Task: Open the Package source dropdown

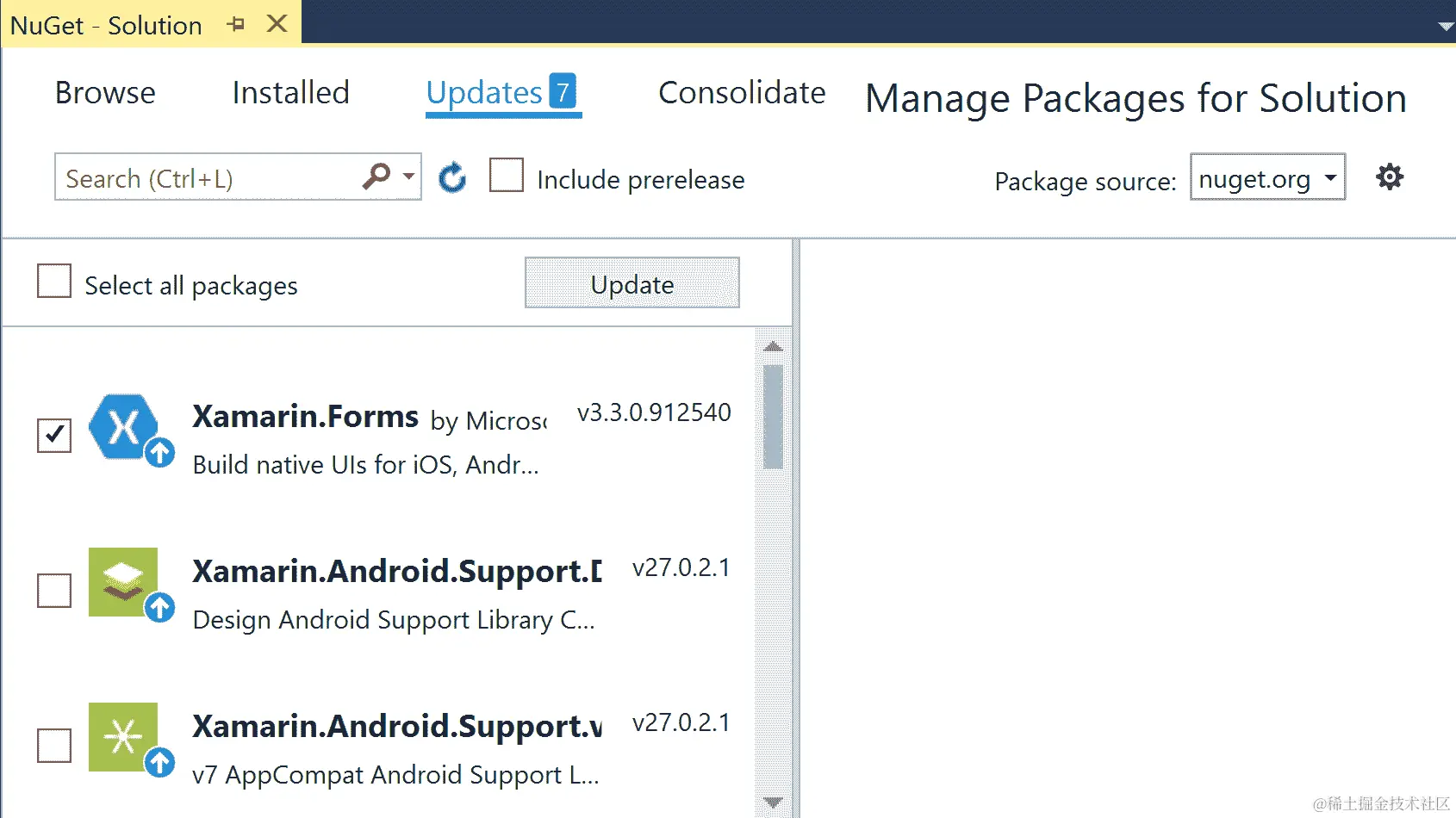Action: point(1267,177)
